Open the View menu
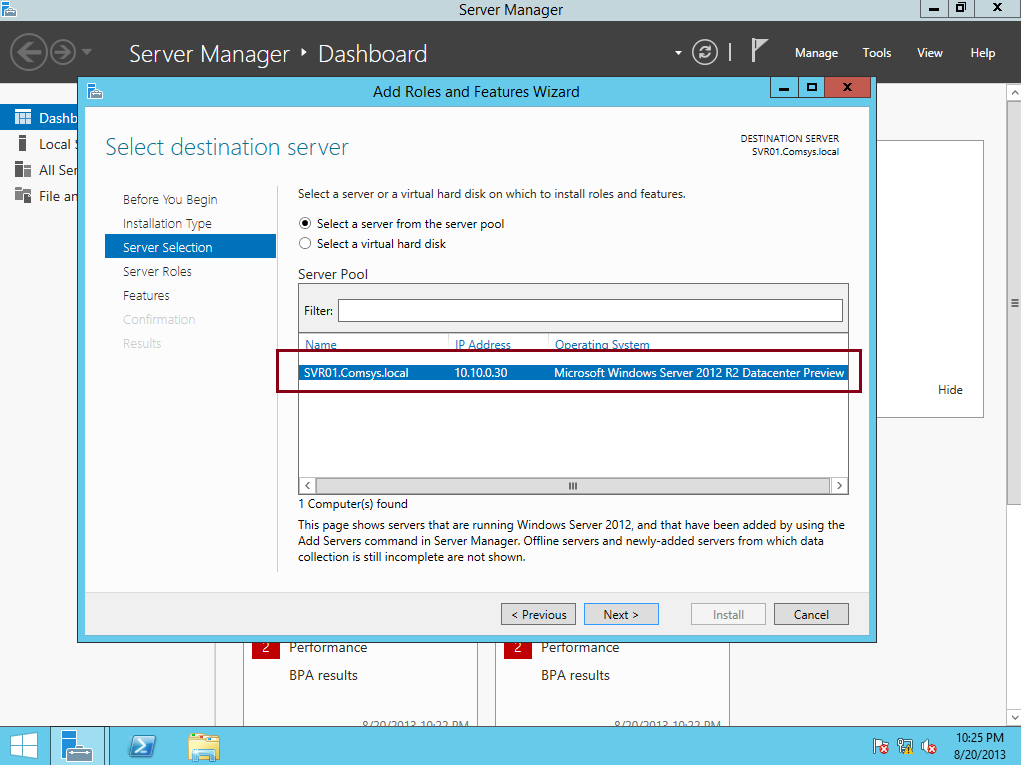The image size is (1021, 765). (929, 53)
